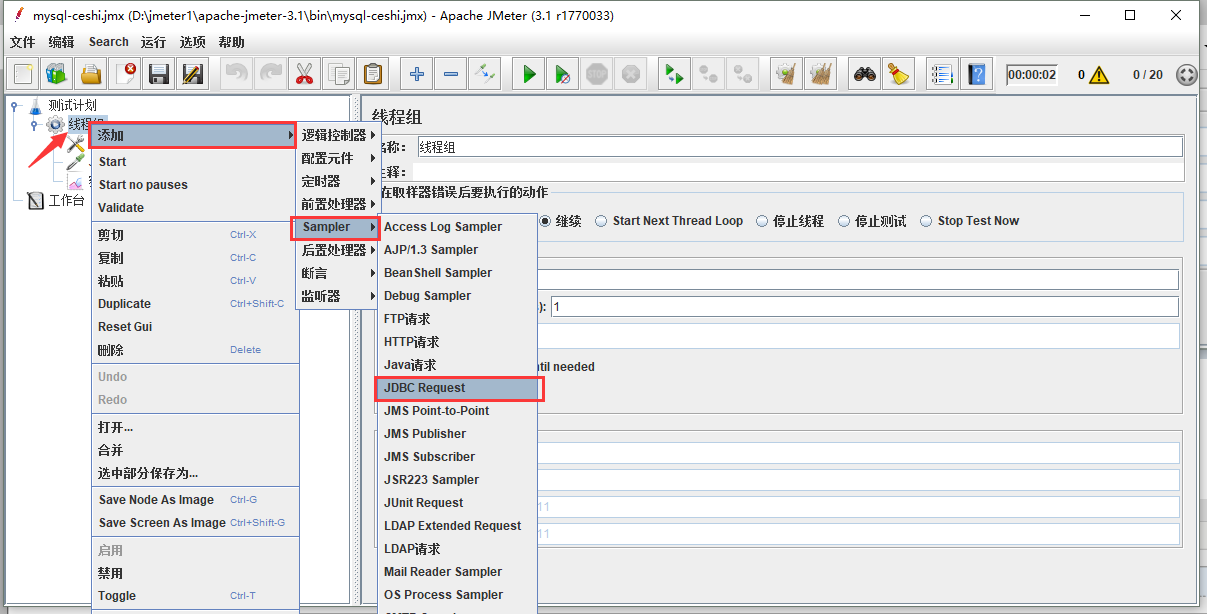The height and width of the screenshot is (614, 1207).
Task: Click 选中部分保存为 menu entry
Action: 195,473
